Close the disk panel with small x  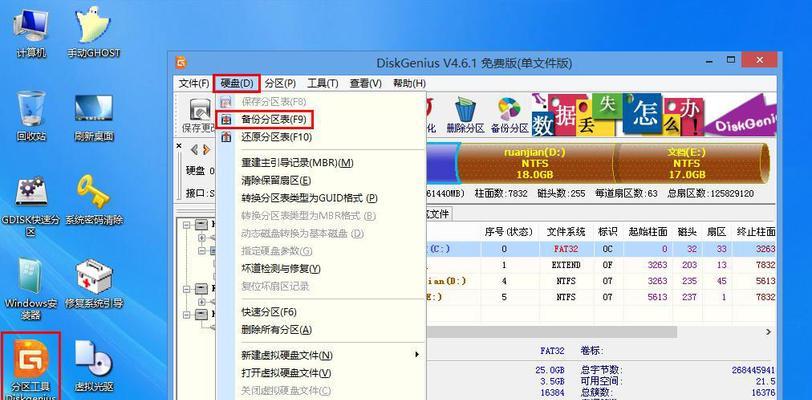tap(179, 147)
